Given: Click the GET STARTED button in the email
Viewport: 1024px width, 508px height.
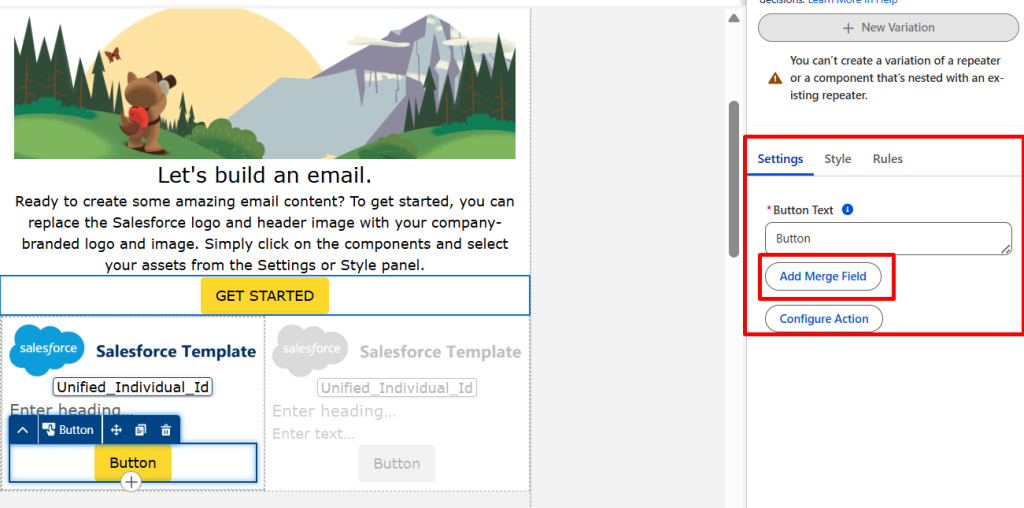Looking at the screenshot, I should [264, 296].
